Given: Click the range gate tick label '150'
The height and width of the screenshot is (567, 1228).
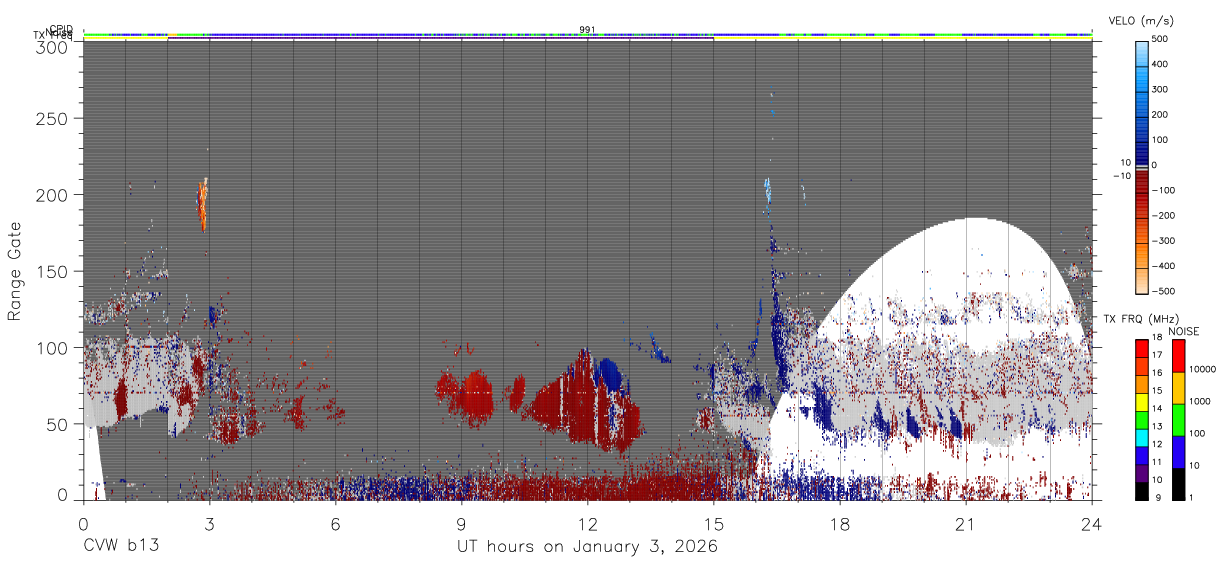Looking at the screenshot, I should coord(54,271).
